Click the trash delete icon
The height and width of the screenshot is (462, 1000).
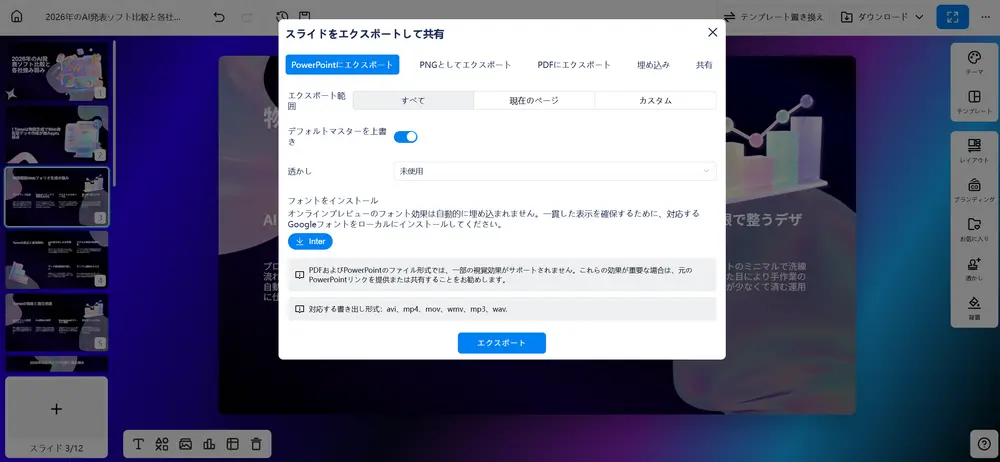pyautogui.click(x=256, y=444)
